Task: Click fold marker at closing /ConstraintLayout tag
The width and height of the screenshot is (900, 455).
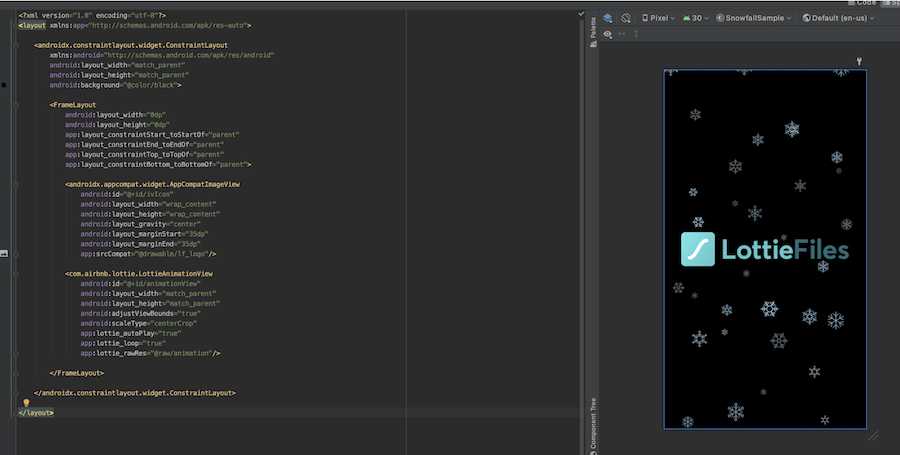Action: [x=16, y=393]
